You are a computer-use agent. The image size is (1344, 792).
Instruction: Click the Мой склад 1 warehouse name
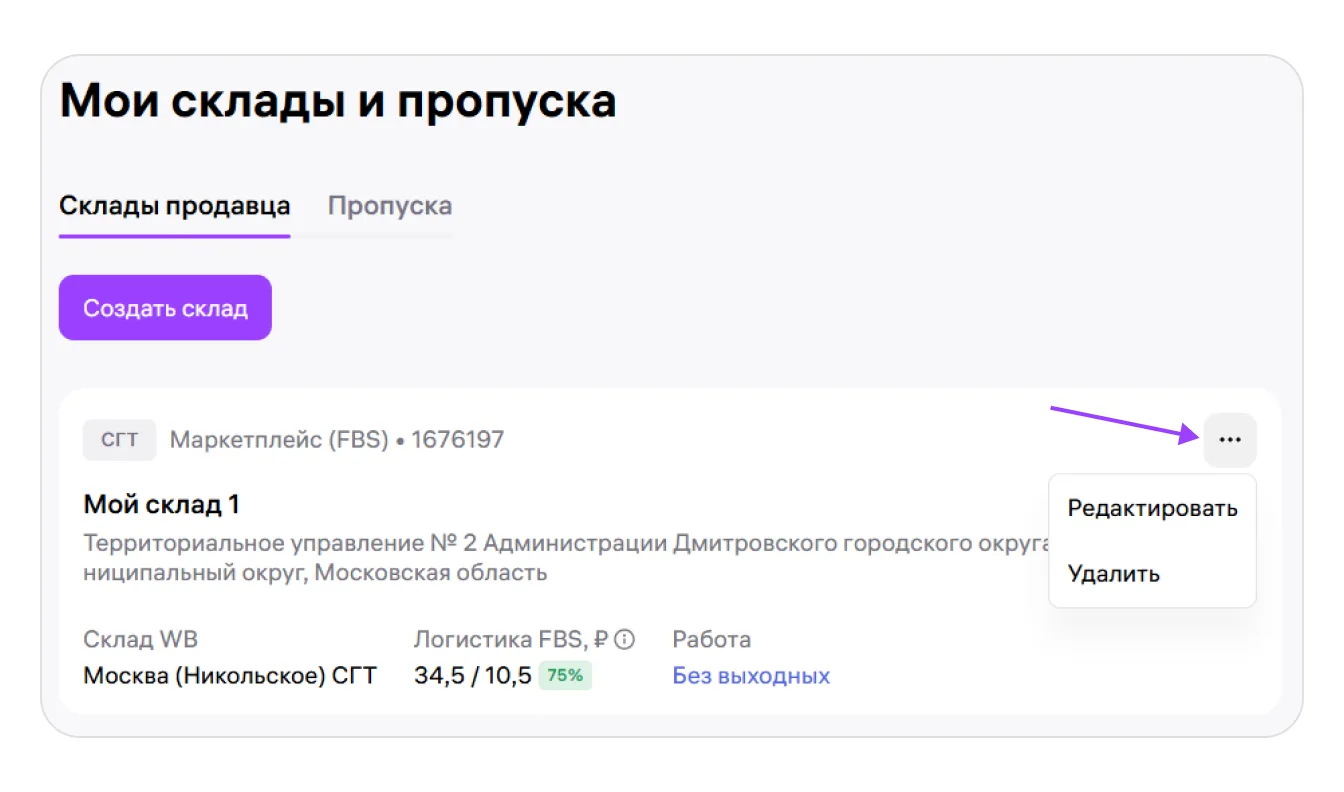coord(161,504)
